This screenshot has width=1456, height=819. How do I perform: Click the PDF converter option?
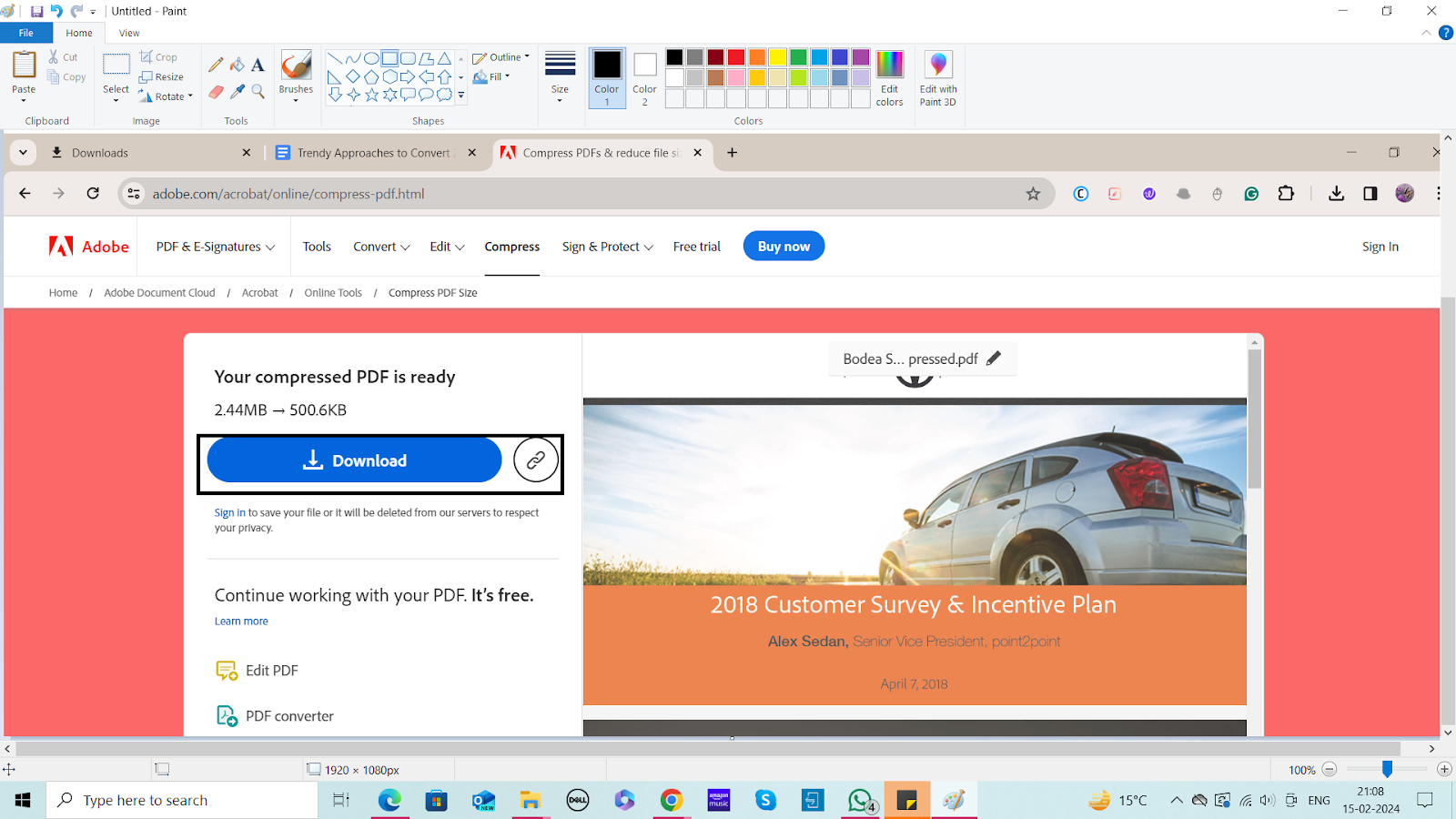[275, 716]
